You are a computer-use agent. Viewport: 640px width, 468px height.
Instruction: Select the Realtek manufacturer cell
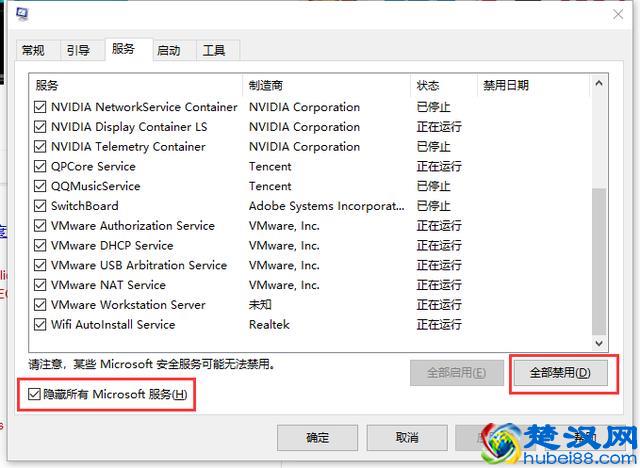click(269, 325)
